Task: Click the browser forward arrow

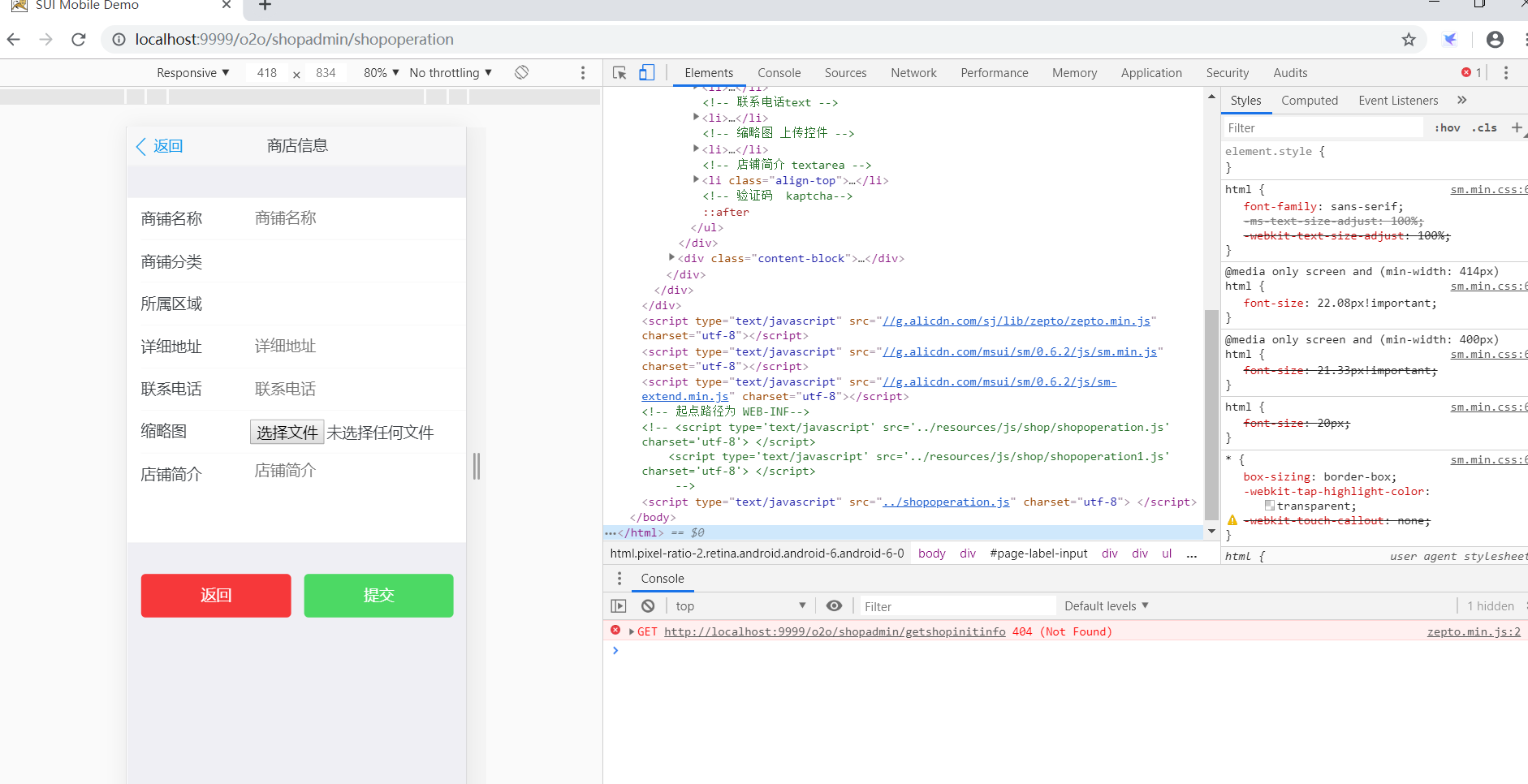Action: 45,39
